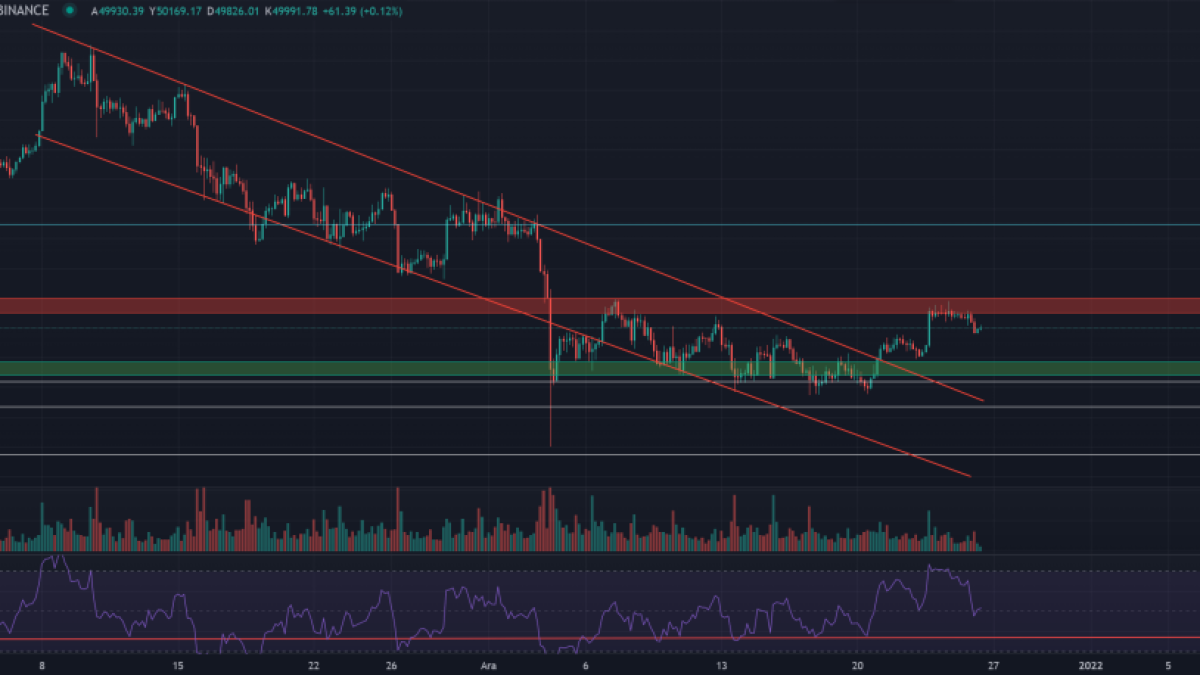Click the "13" date label on the time axis
This screenshot has width=1200, height=675.
point(721,664)
